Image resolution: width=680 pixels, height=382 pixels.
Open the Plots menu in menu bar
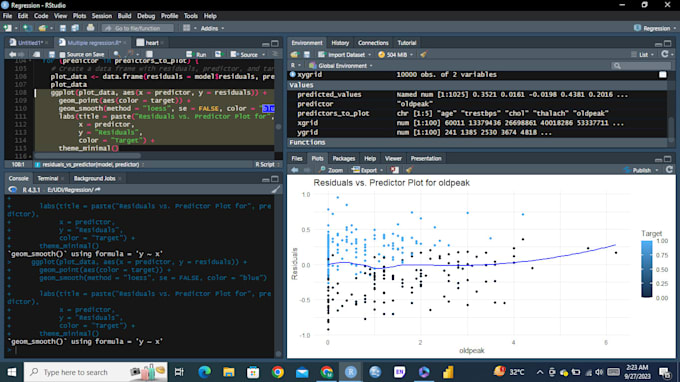pos(79,16)
